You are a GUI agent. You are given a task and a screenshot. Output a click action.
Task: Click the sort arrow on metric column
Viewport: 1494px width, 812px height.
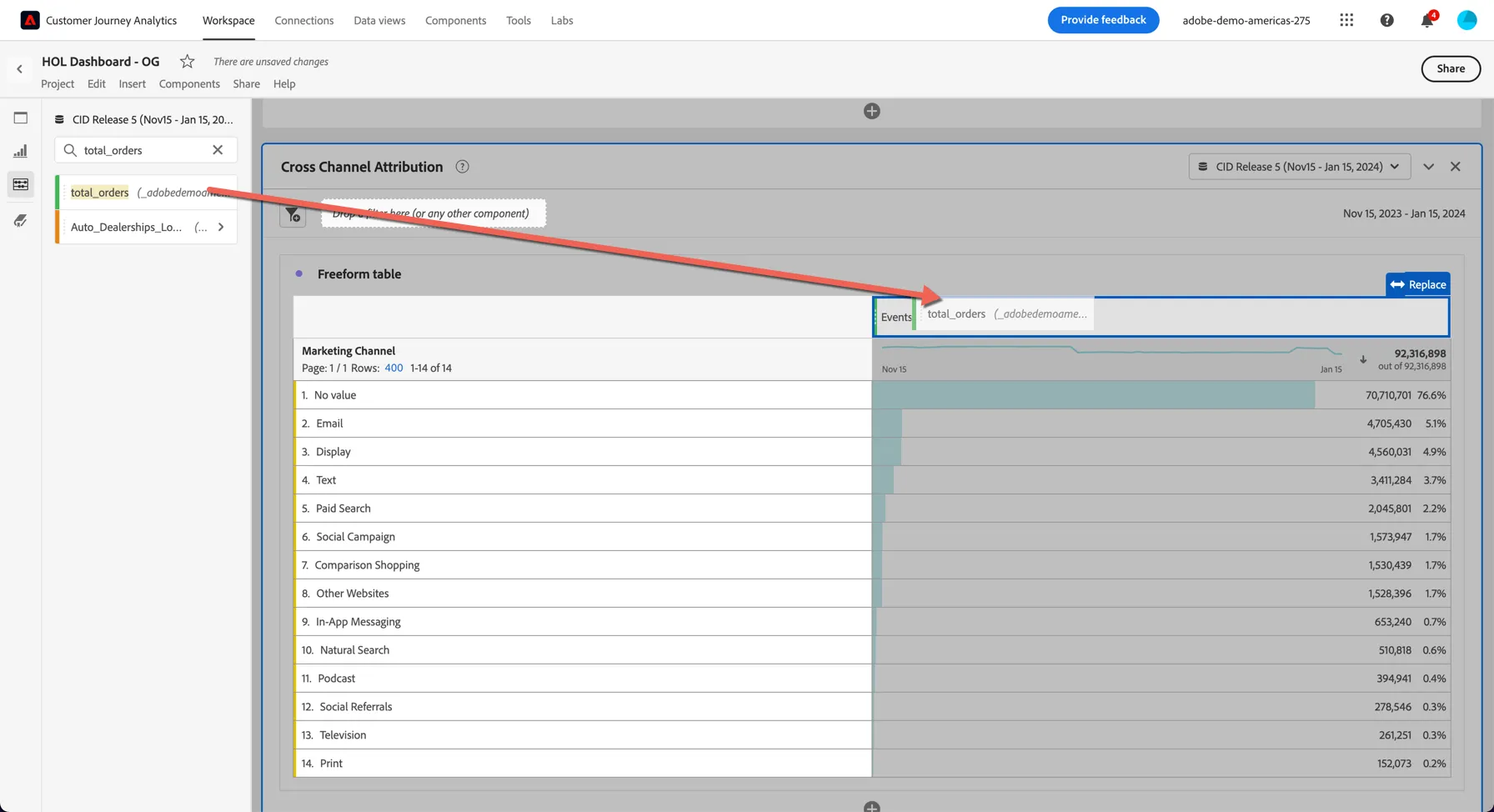(x=1363, y=360)
